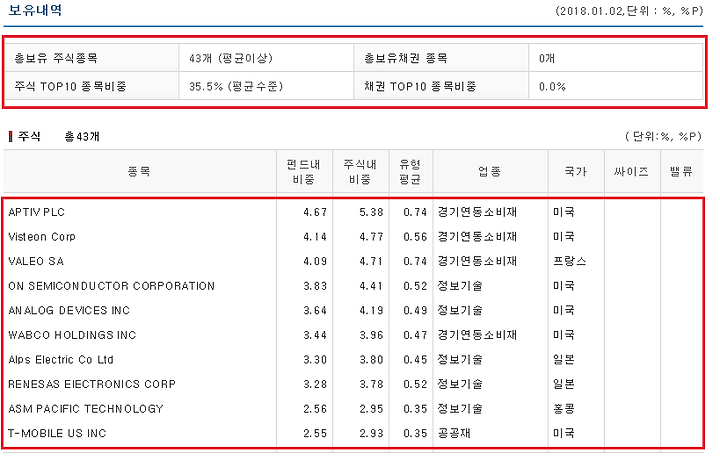
Task: Select the 0.0% bond weight value
Action: (552, 86)
